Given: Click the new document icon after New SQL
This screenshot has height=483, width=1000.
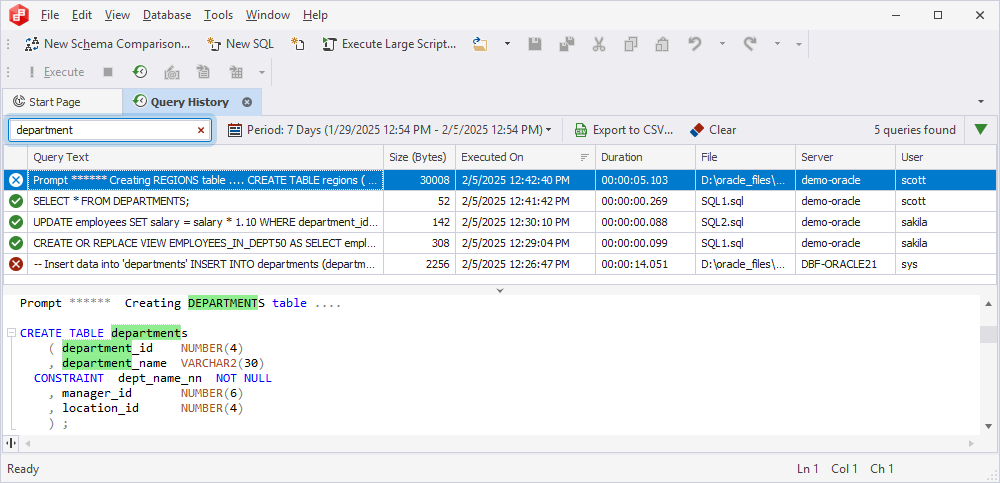Looking at the screenshot, I should coord(298,44).
